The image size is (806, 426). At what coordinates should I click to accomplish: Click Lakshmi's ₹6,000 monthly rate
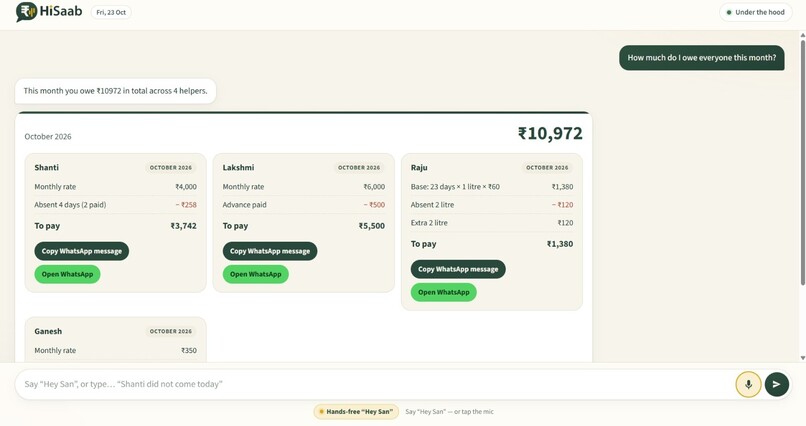374,187
